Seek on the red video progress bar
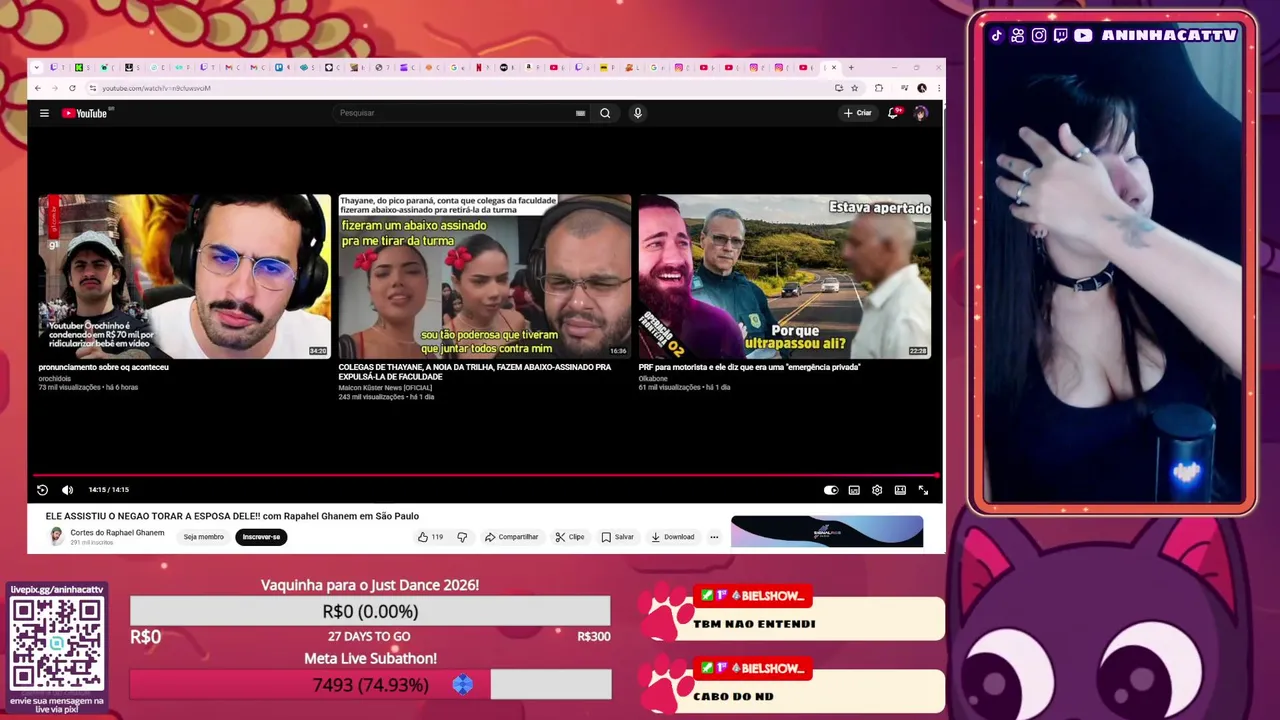Image resolution: width=1280 pixels, height=720 pixels. pyautogui.click(x=485, y=476)
